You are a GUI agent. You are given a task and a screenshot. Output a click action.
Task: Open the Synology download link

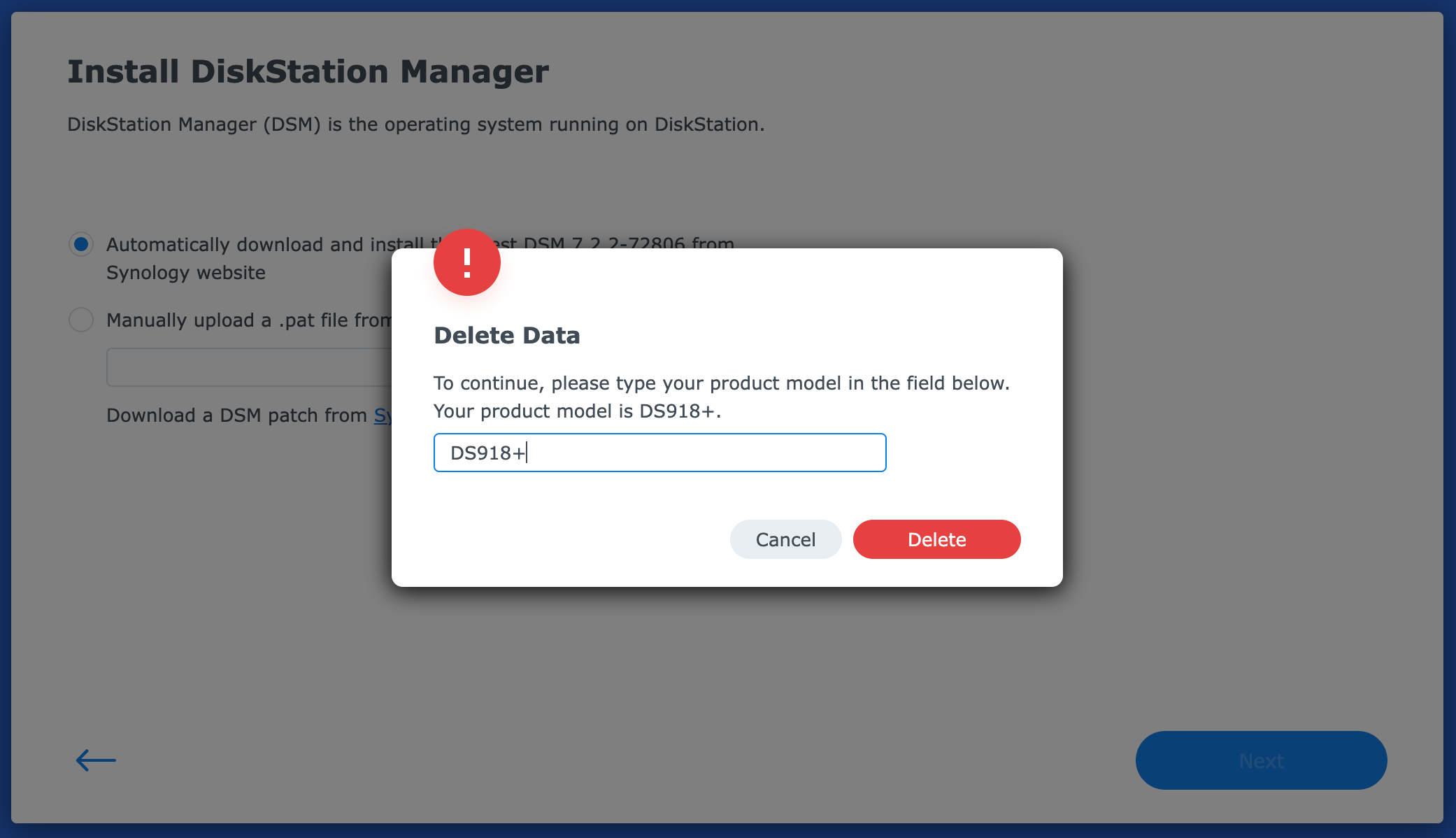tap(383, 416)
